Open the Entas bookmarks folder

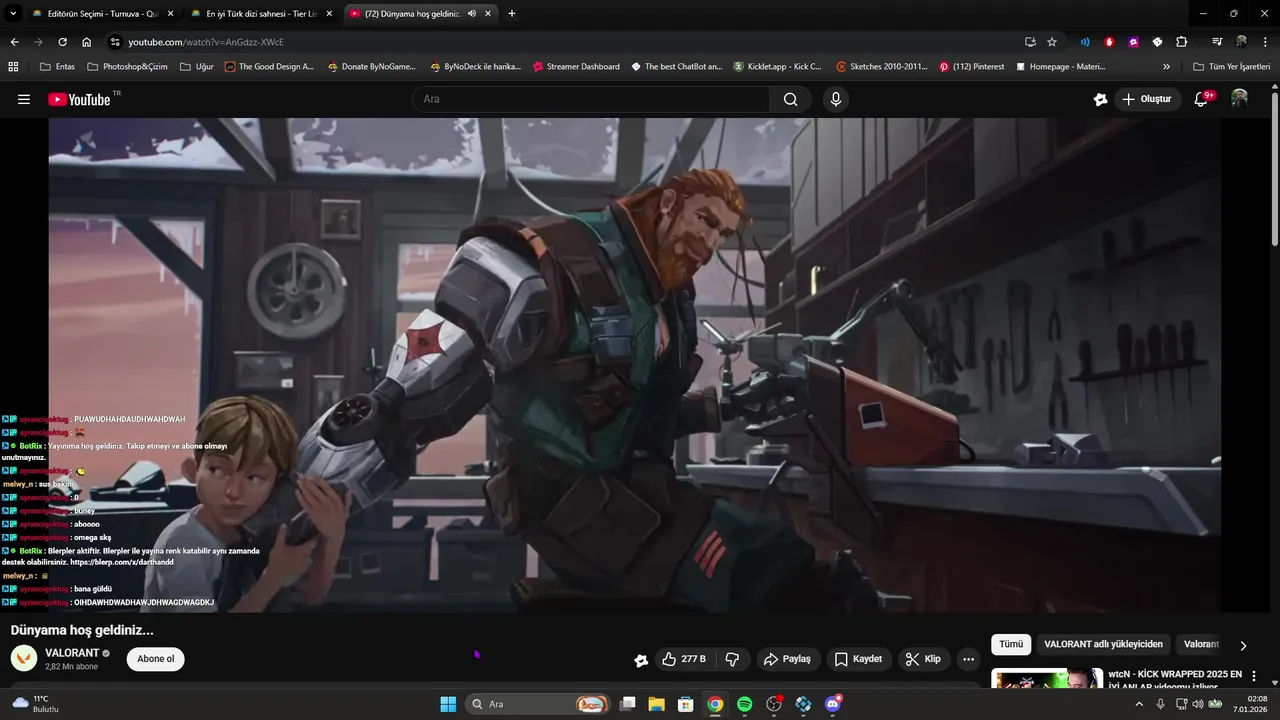pos(57,67)
